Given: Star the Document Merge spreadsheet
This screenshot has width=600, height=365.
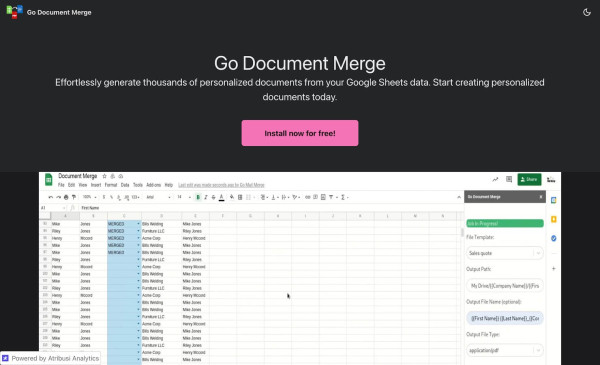Looking at the screenshot, I should [x=104, y=176].
